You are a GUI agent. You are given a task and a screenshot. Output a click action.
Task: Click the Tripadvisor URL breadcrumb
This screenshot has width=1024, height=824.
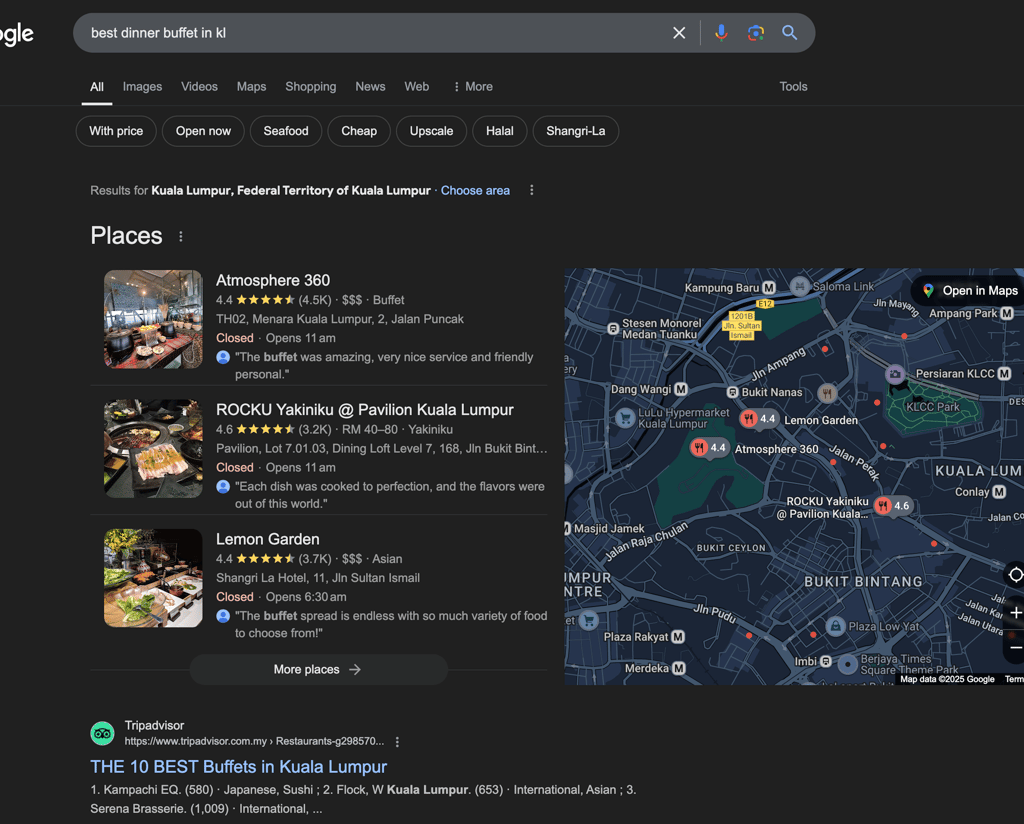[x=254, y=741]
